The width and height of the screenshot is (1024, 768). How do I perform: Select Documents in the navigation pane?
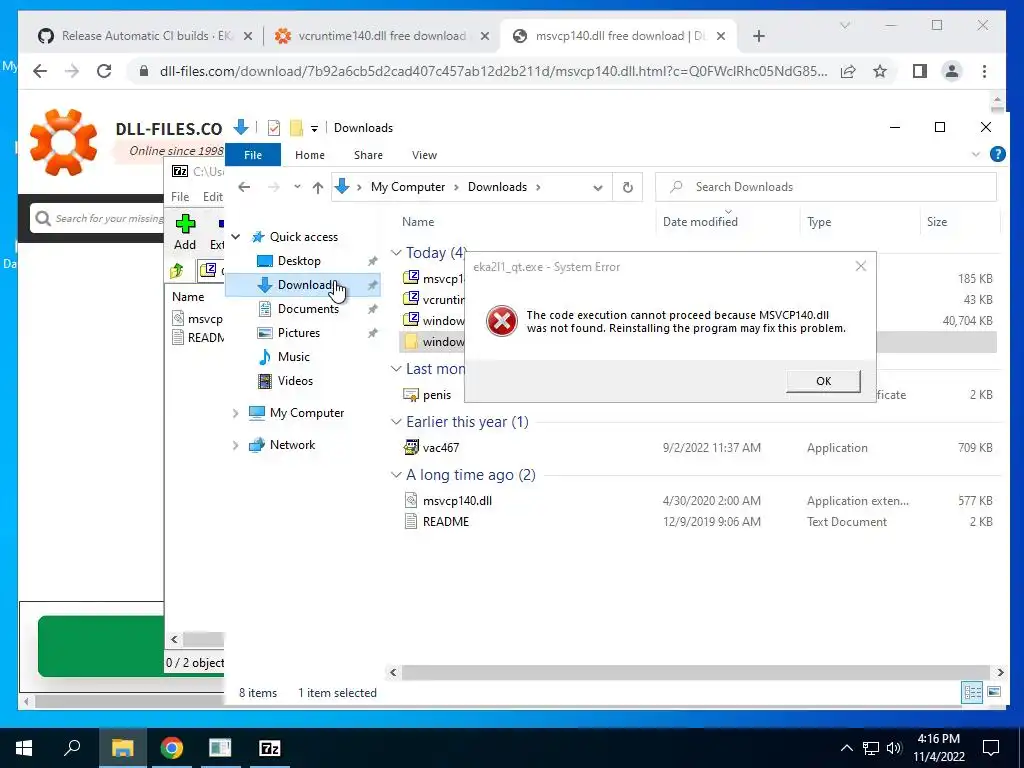coord(308,308)
